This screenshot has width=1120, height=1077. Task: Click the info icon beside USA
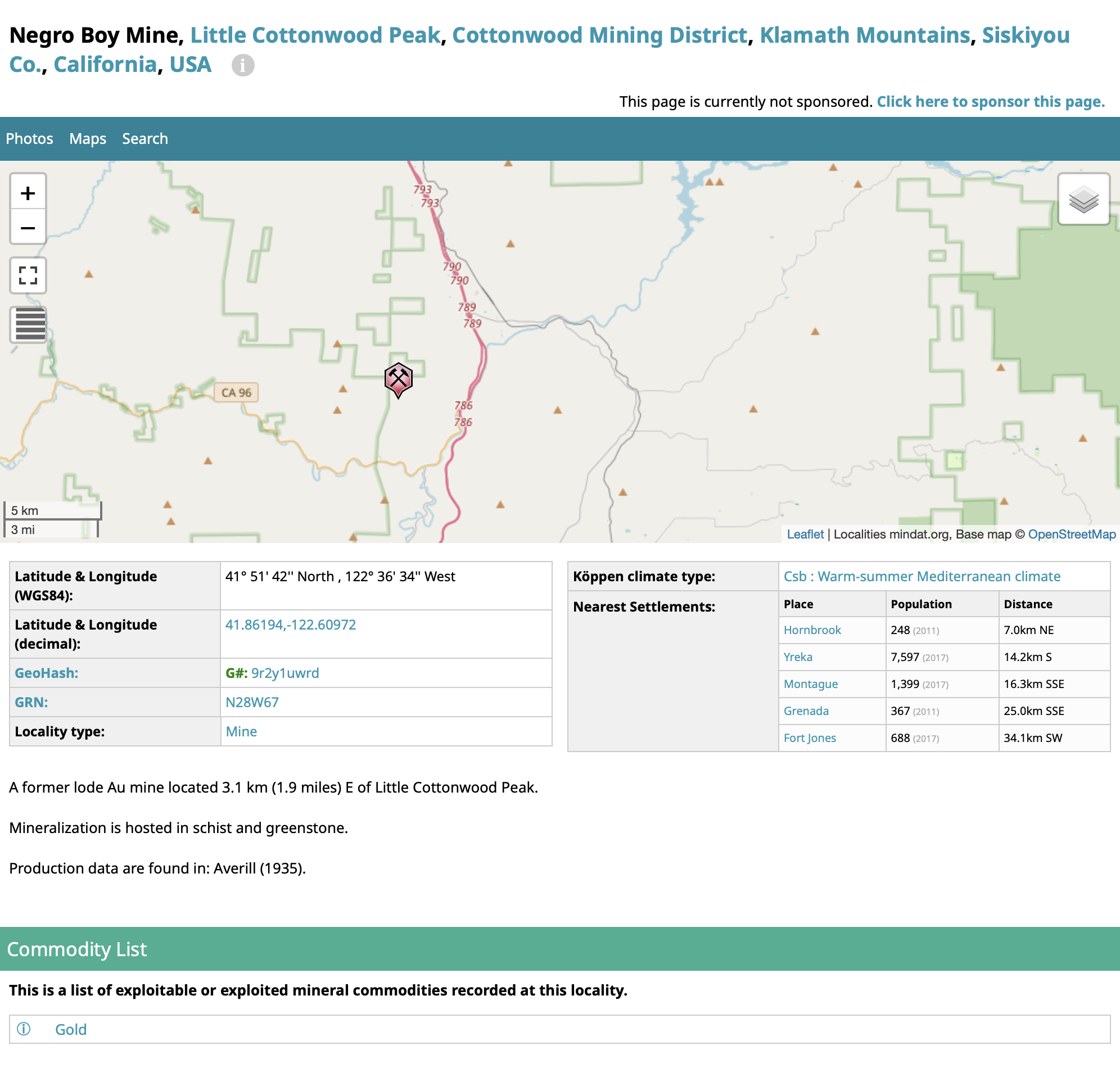pos(243,65)
